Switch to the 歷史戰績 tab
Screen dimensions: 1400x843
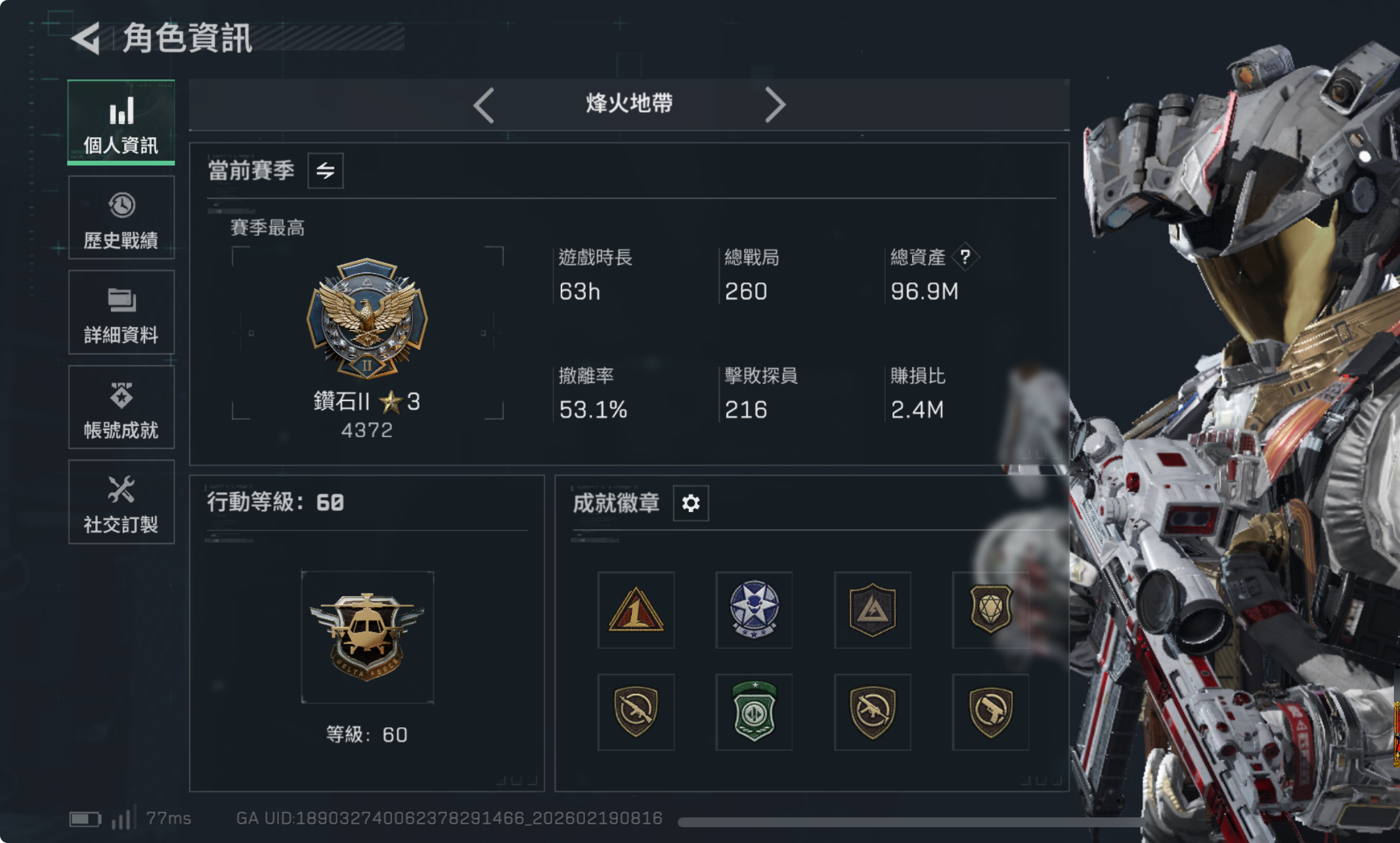tap(121, 218)
